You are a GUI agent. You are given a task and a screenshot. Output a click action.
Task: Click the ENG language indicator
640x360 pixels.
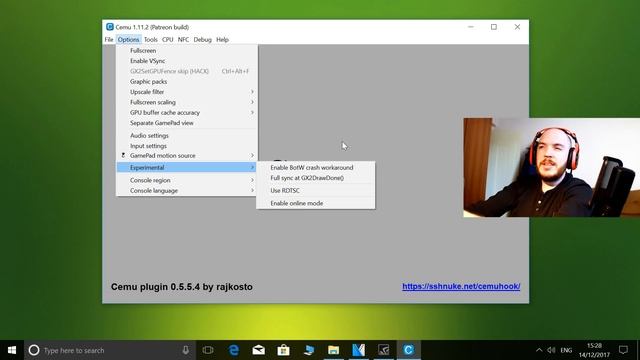[x=566, y=350]
